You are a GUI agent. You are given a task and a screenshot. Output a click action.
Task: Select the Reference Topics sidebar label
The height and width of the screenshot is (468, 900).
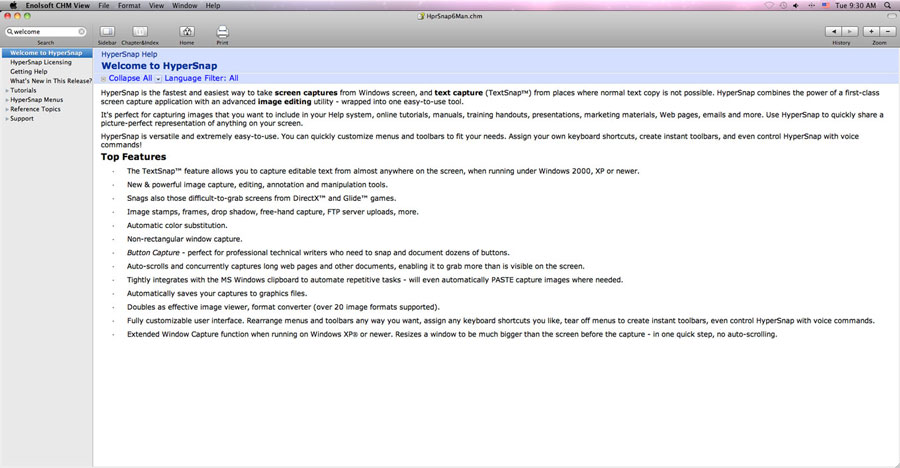point(35,109)
